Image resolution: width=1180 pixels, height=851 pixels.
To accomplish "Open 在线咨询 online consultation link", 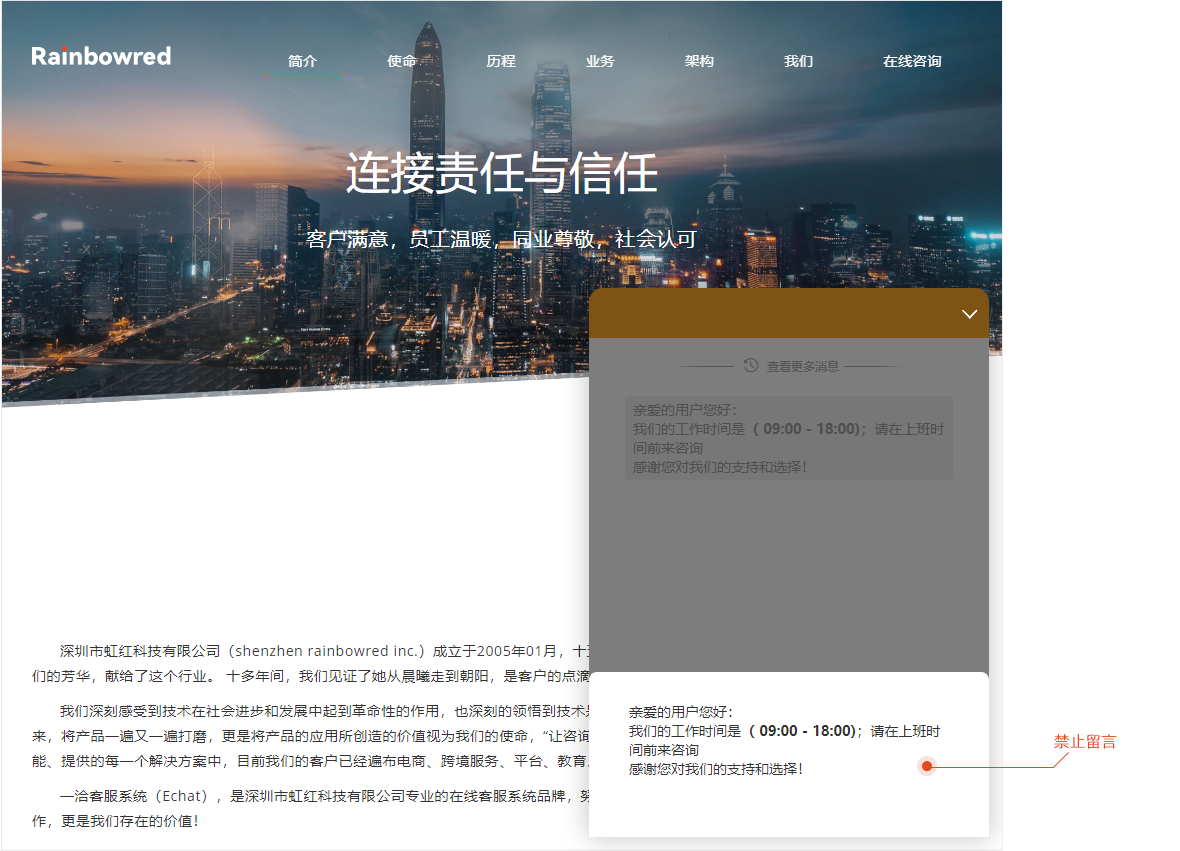I will (912, 61).
